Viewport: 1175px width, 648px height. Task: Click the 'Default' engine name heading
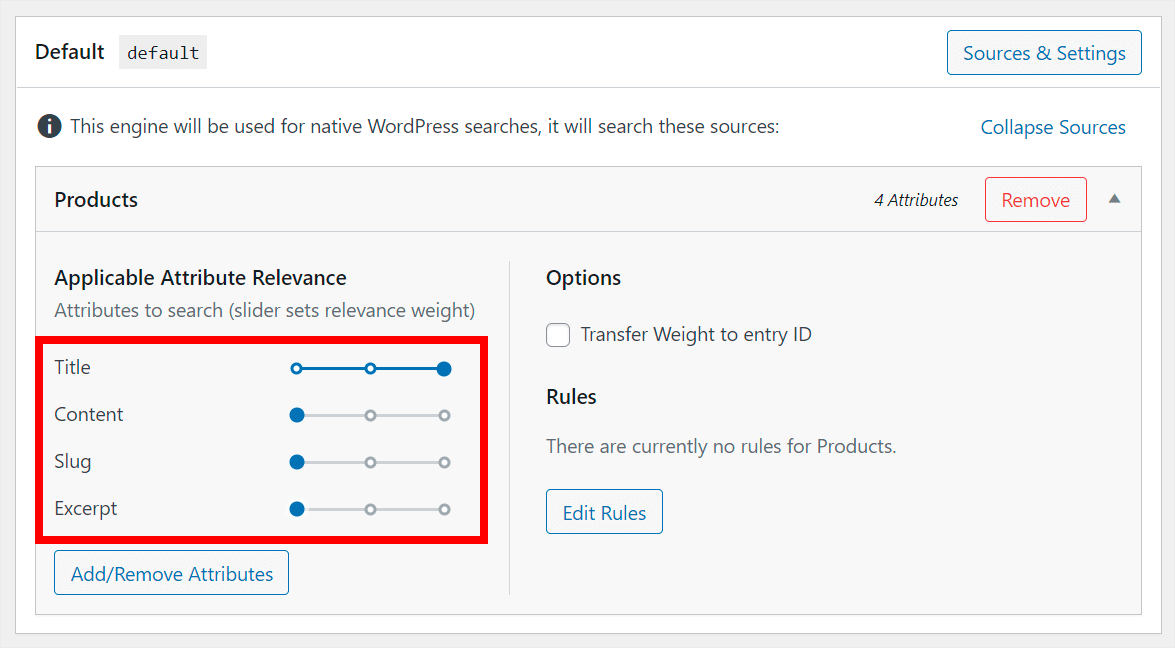pos(70,52)
